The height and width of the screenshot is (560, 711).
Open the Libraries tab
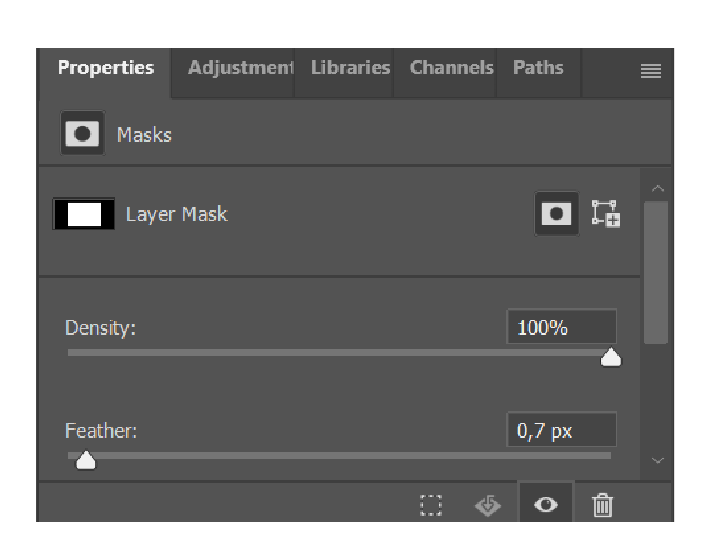click(350, 68)
